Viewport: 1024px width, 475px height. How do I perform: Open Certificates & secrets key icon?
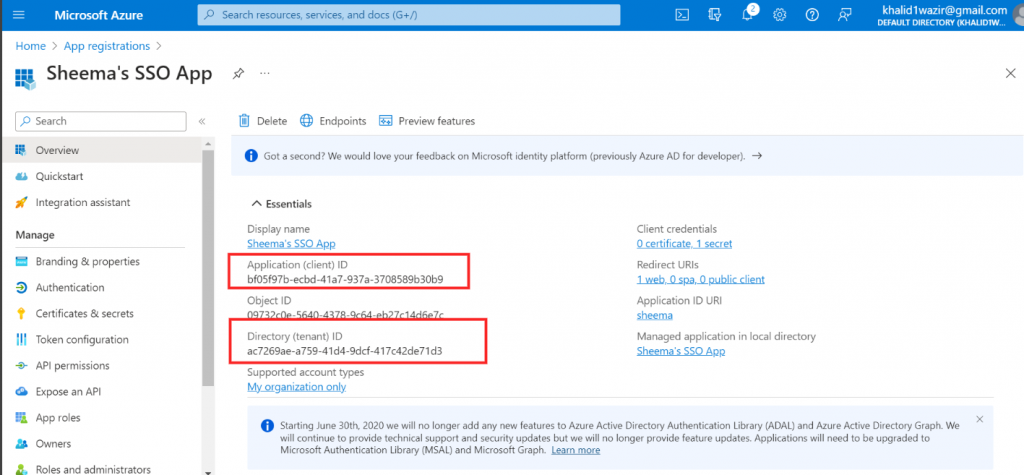22,314
